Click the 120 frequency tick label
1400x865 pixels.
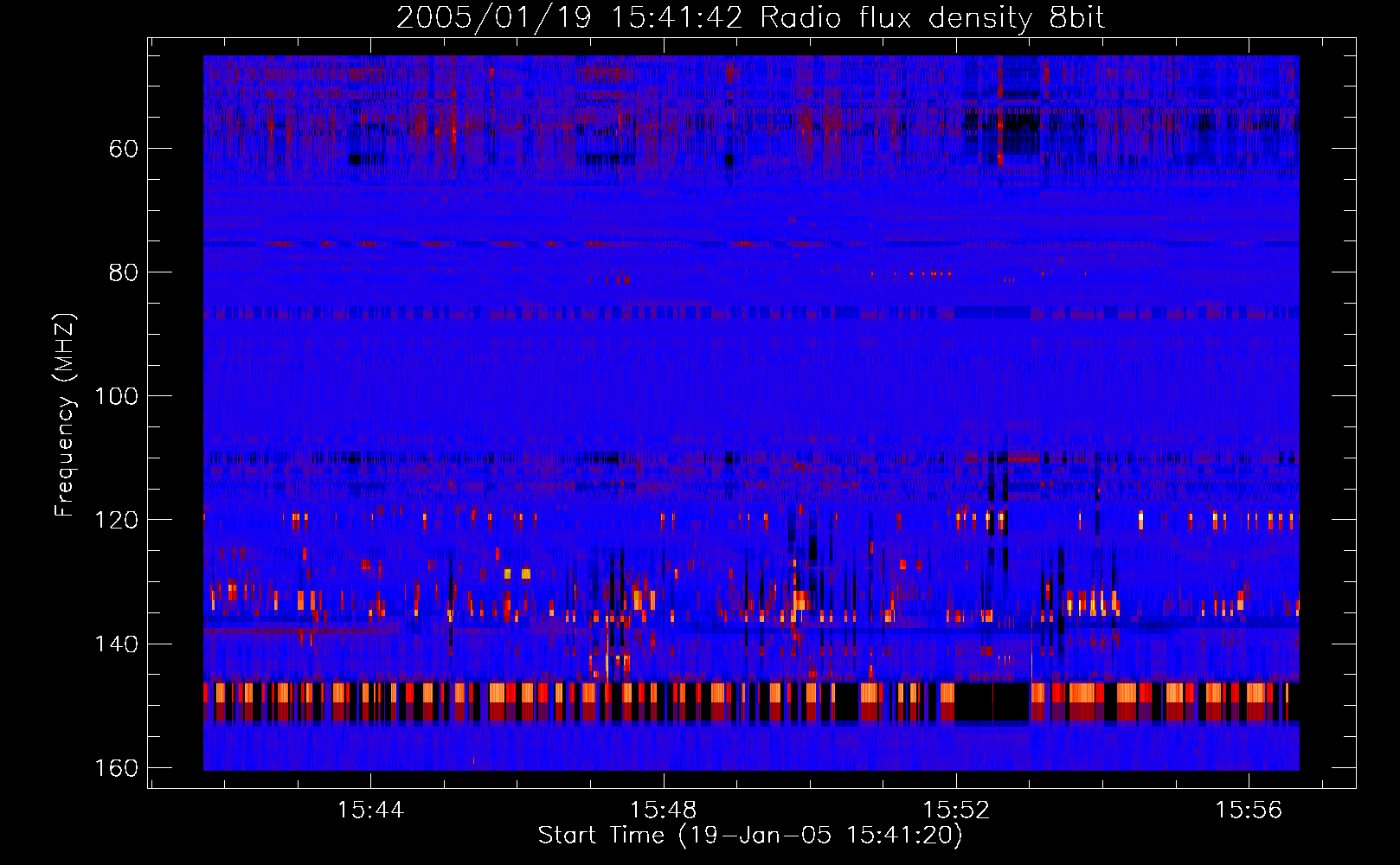click(x=116, y=520)
